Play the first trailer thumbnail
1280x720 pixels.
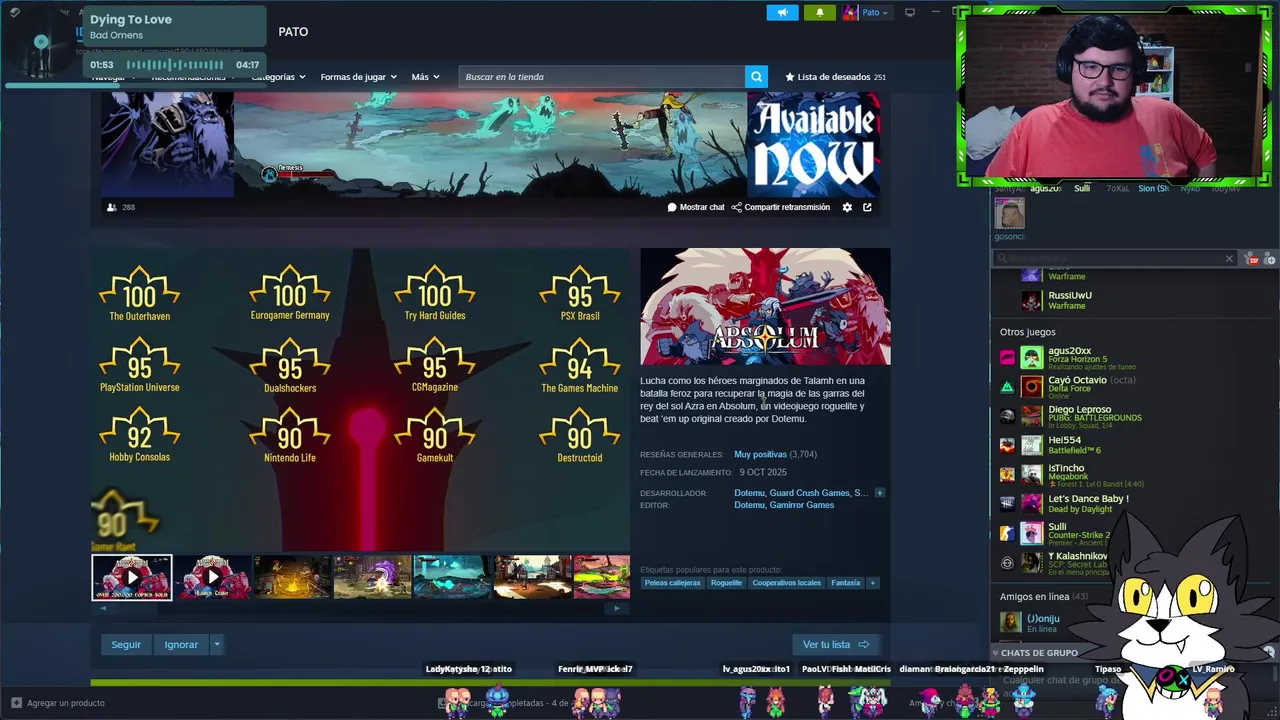pos(132,578)
